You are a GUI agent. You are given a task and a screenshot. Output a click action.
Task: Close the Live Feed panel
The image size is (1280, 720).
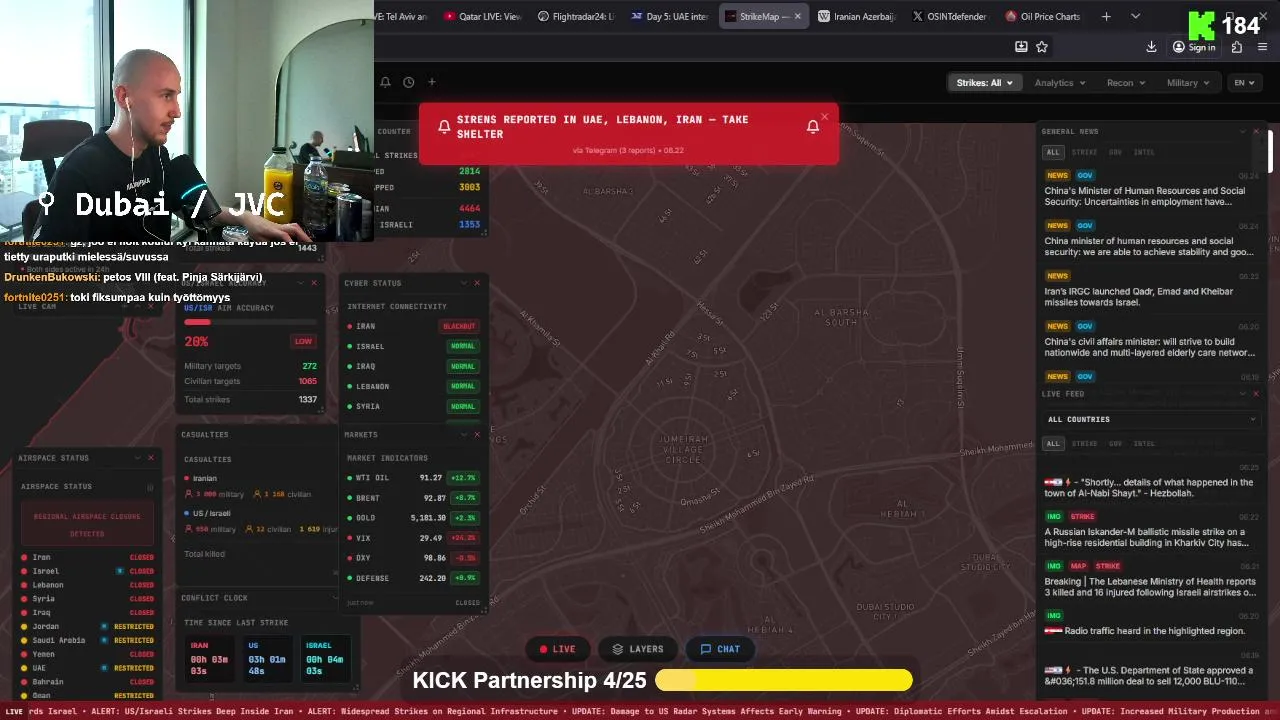click(1256, 394)
